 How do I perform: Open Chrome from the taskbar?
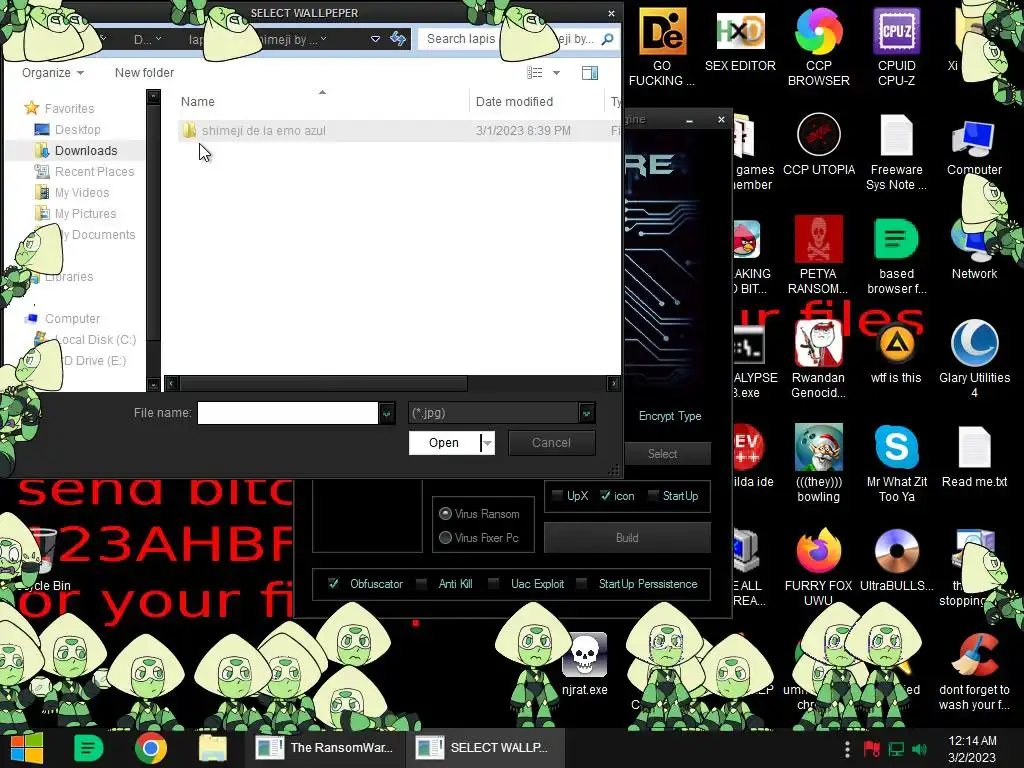click(x=151, y=748)
